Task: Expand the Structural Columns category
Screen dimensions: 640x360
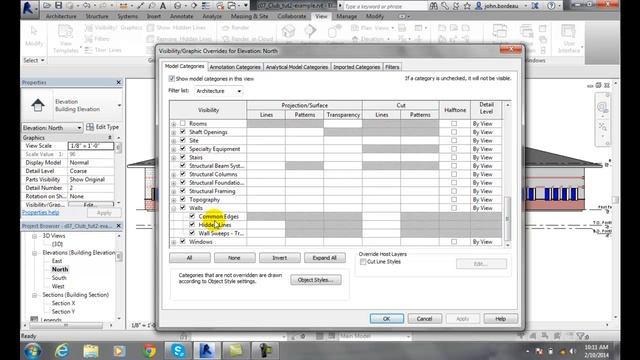Action: [174, 175]
